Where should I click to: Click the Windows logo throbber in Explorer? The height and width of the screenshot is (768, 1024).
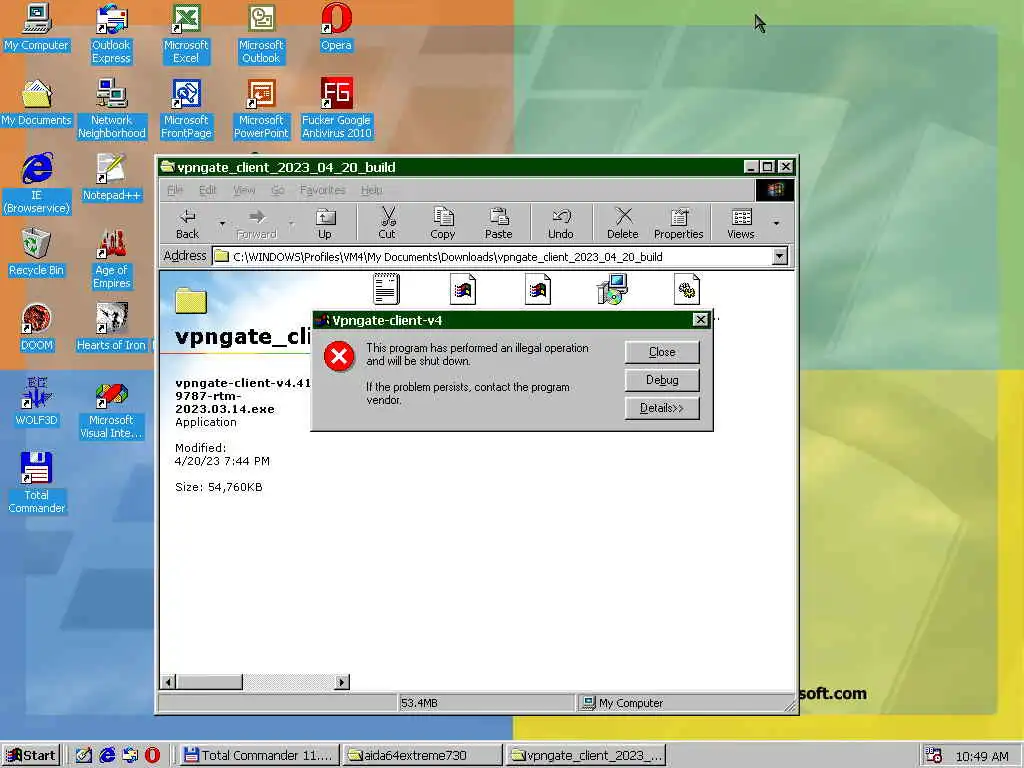(775, 190)
